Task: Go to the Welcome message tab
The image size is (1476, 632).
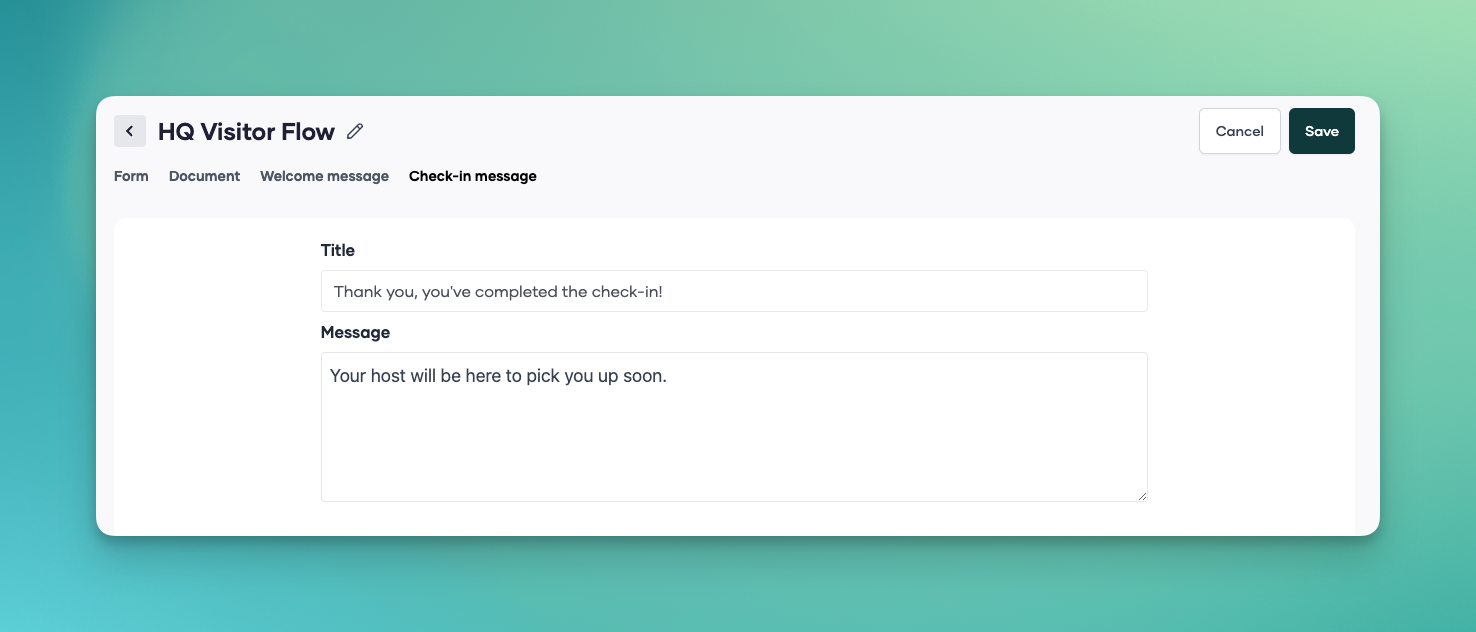Action: [324, 176]
